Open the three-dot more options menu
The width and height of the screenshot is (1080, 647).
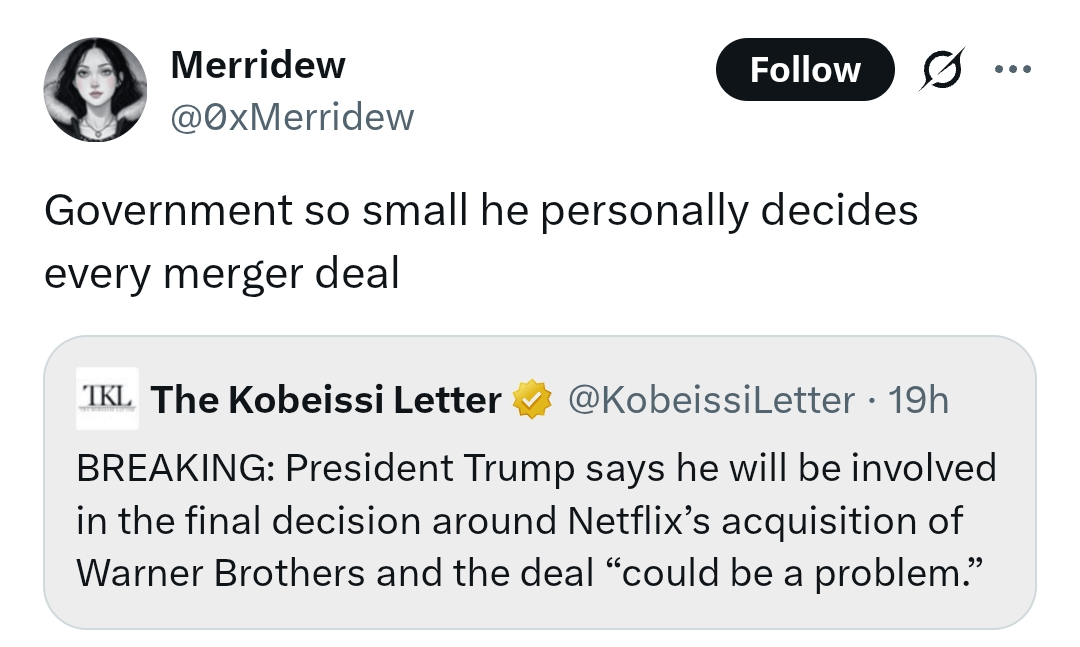coord(1010,70)
